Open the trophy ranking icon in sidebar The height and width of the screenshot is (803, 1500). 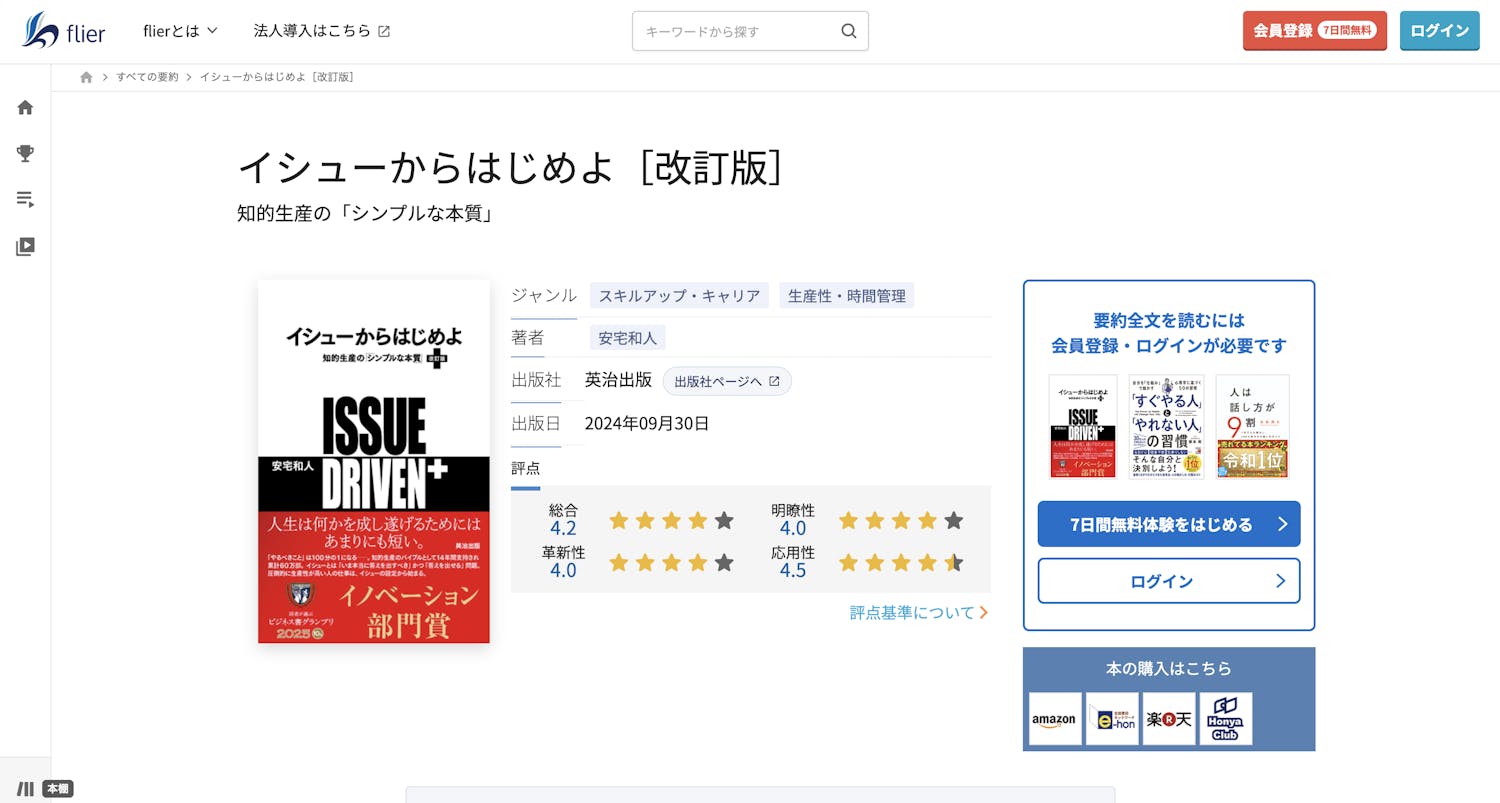25,153
